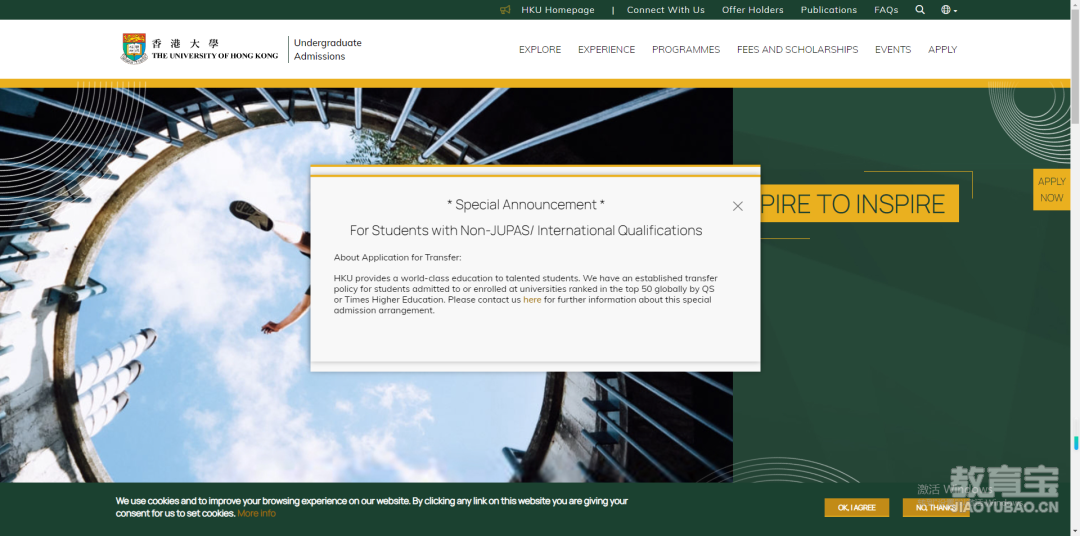Open FEES AND SCHOLARSHIPS menu
1080x536 pixels.
point(798,50)
